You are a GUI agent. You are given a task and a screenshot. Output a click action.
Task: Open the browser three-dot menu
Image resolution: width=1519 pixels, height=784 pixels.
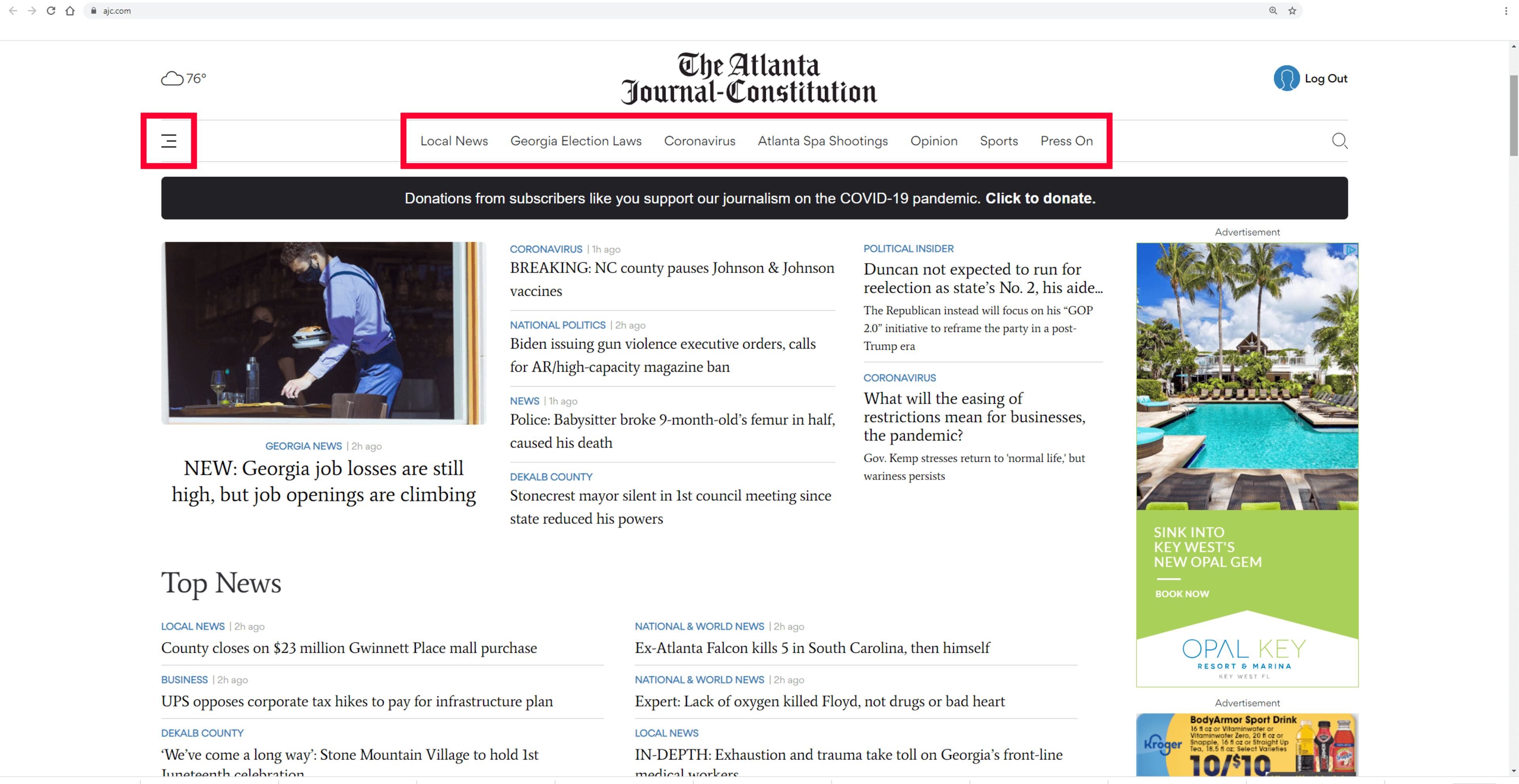tap(1510, 11)
